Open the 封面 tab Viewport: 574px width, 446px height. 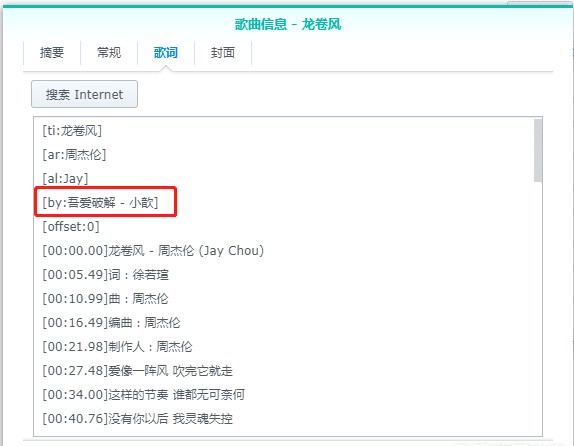[x=223, y=53]
